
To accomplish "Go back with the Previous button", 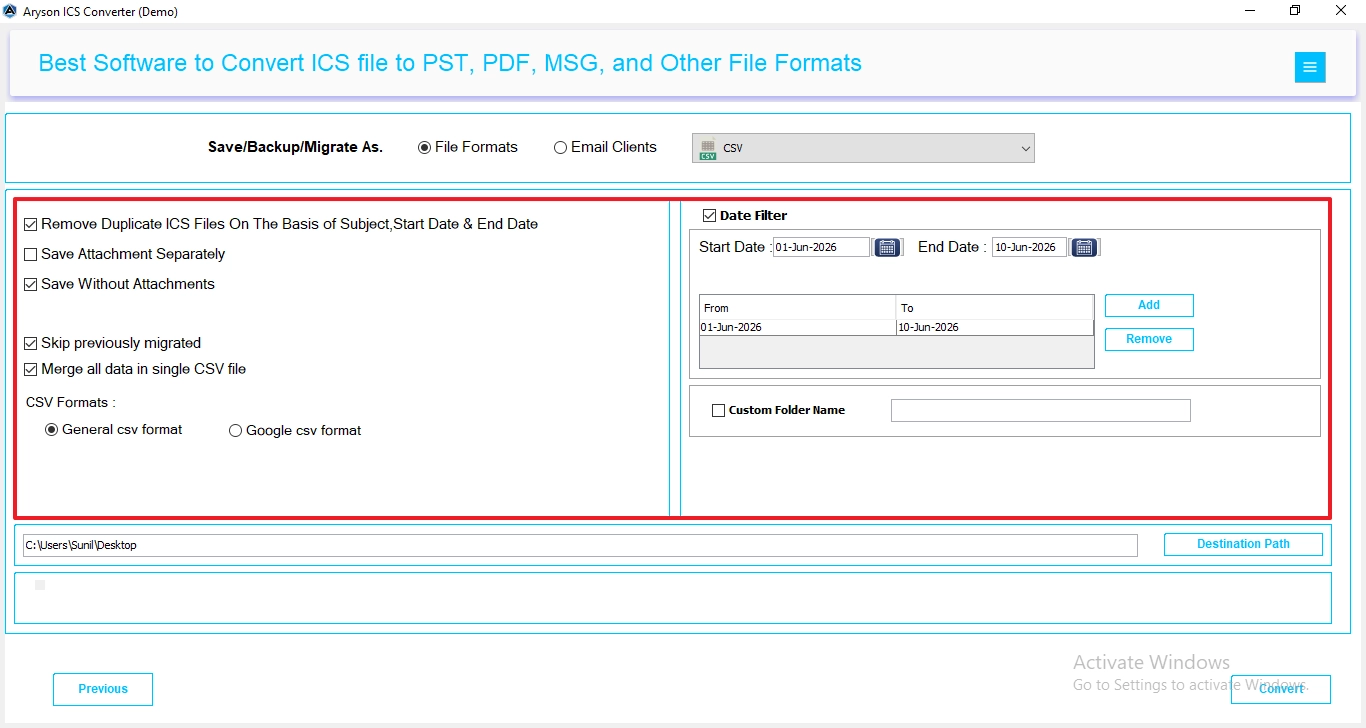I will pos(103,689).
